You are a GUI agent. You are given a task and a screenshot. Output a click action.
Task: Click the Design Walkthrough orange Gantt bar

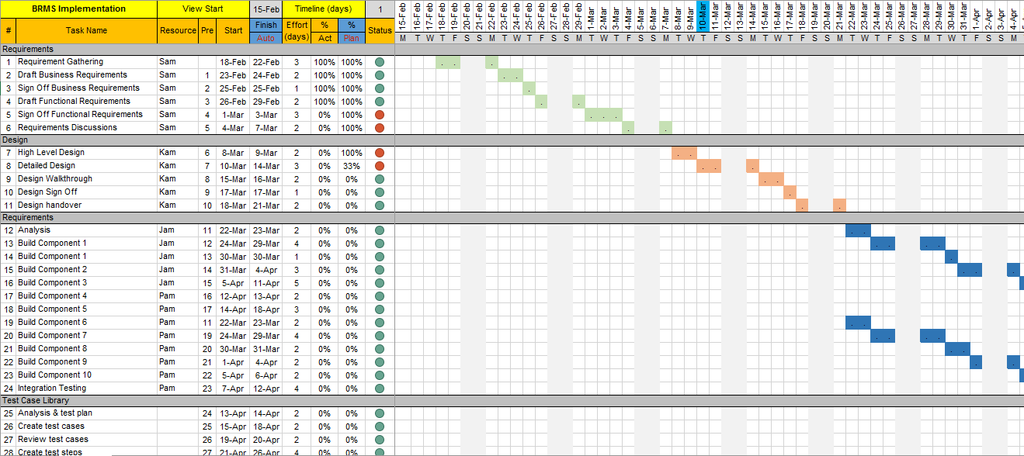[x=771, y=179]
